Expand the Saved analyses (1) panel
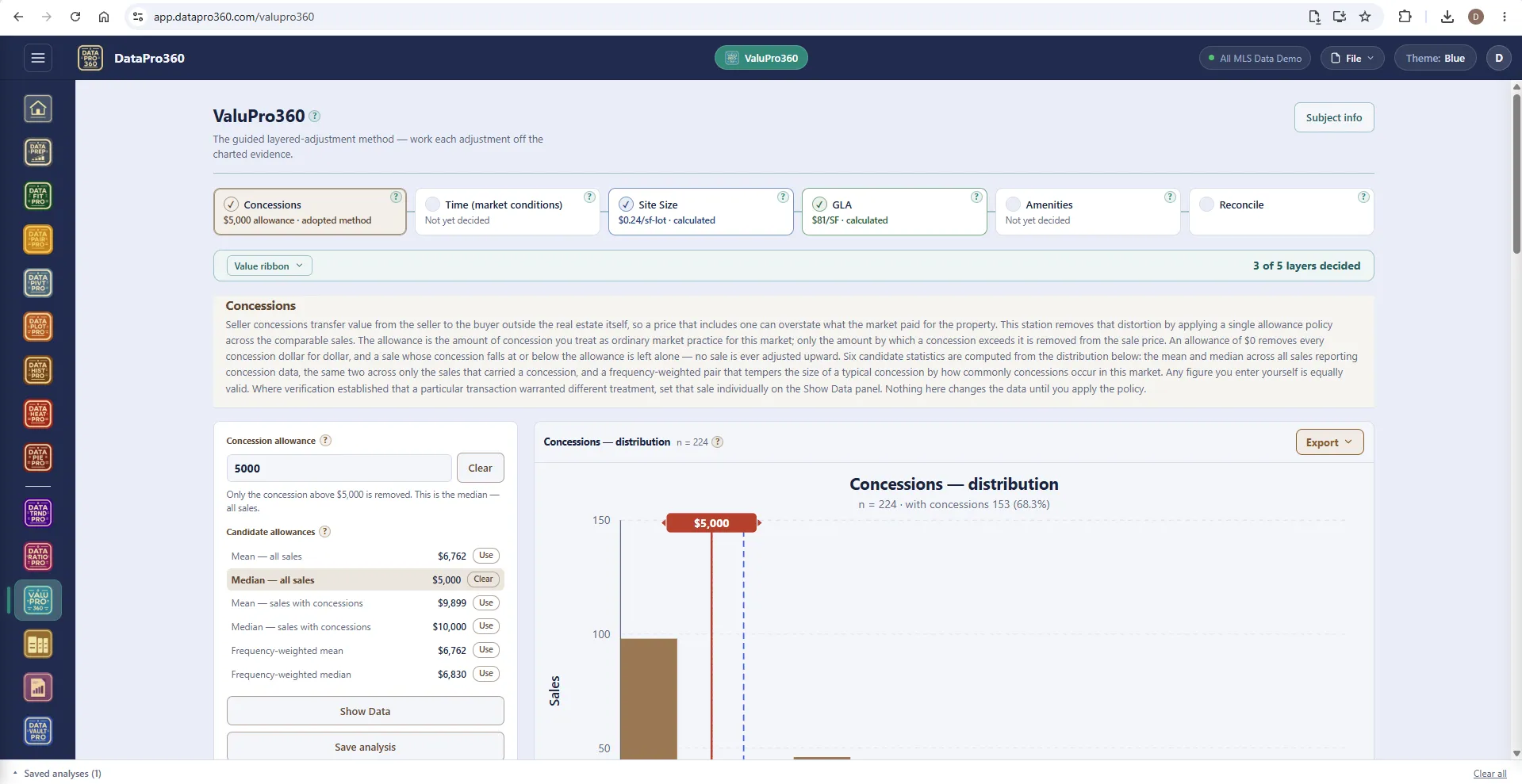 (57, 774)
